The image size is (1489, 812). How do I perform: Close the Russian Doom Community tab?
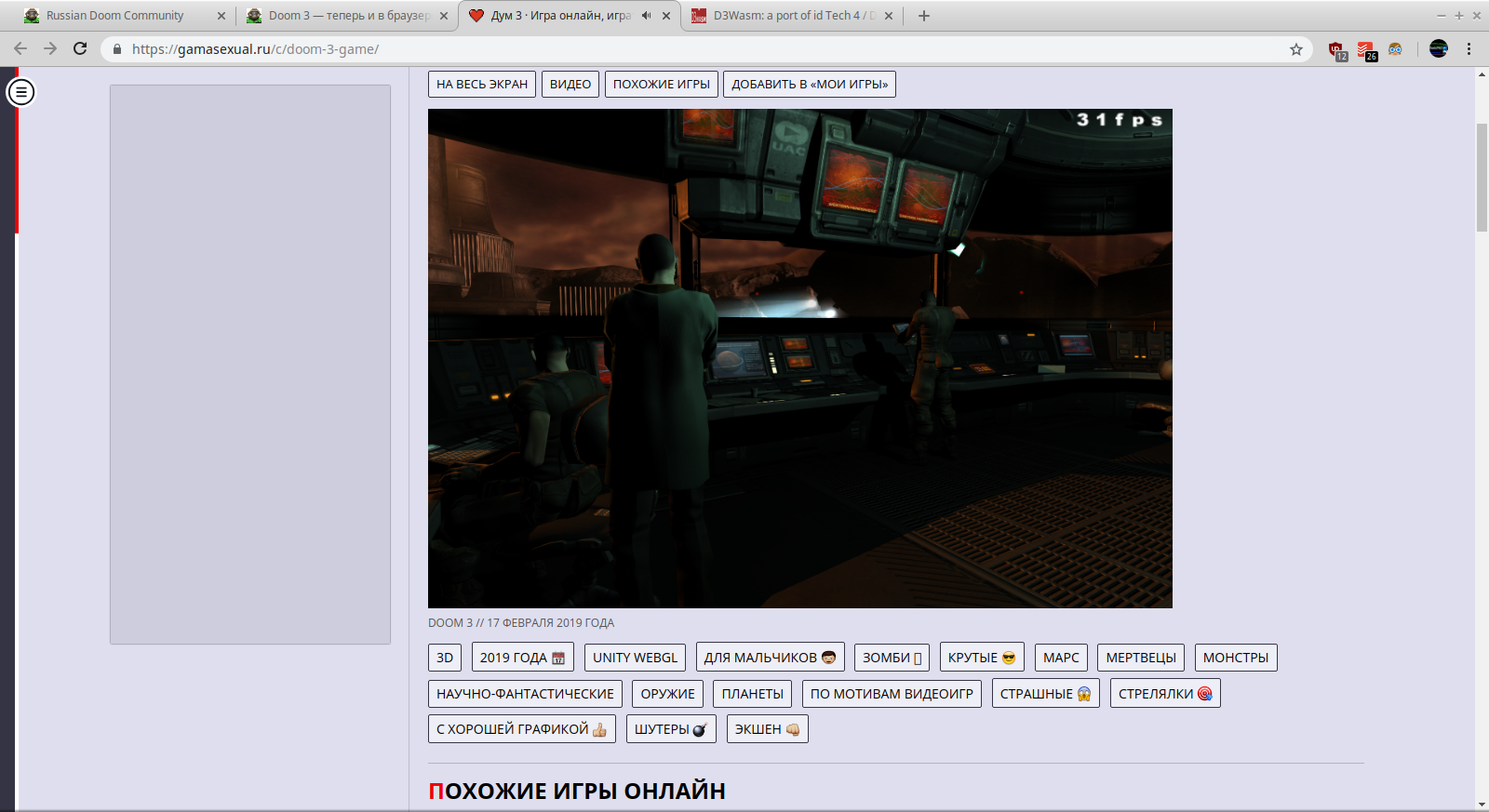[x=221, y=16]
